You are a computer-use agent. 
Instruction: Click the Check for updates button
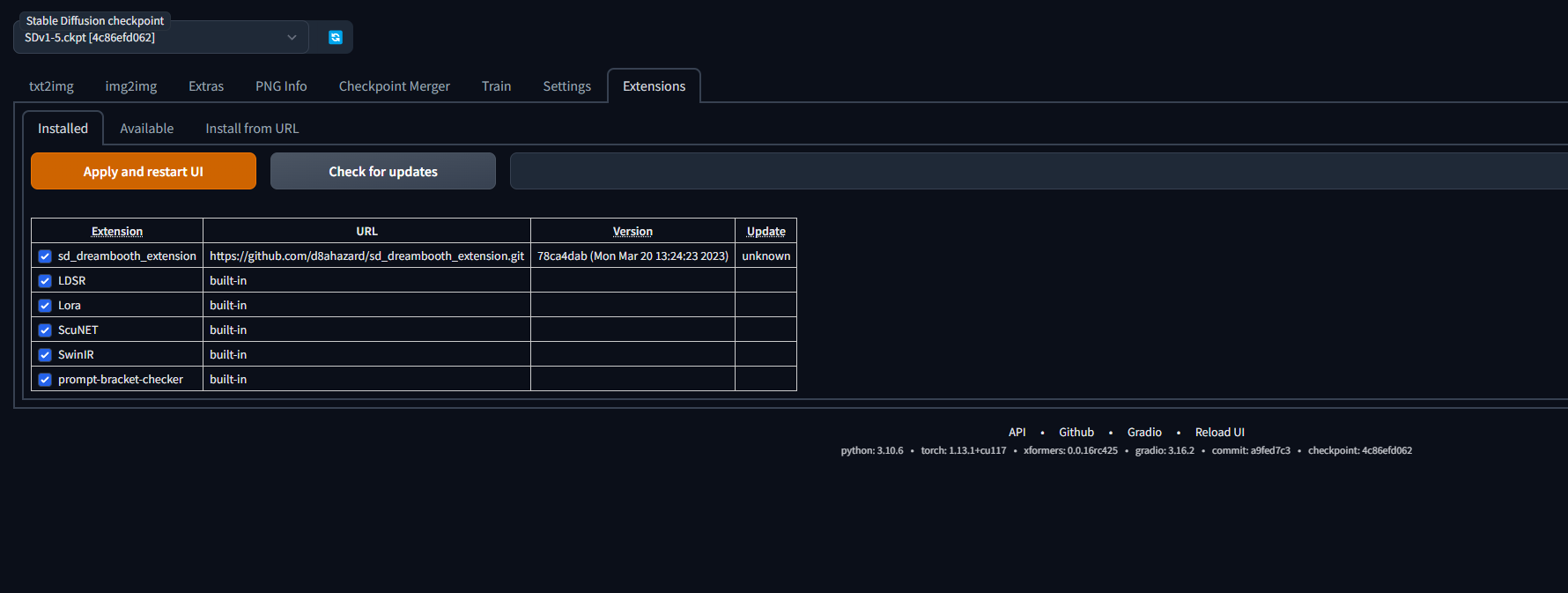coord(383,171)
